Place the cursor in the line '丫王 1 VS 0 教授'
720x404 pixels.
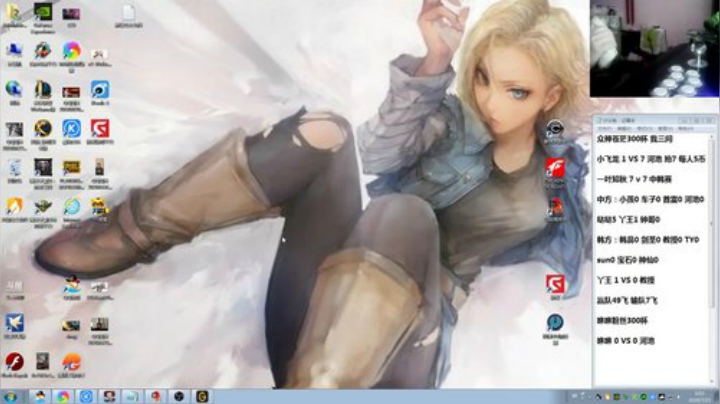[625, 280]
